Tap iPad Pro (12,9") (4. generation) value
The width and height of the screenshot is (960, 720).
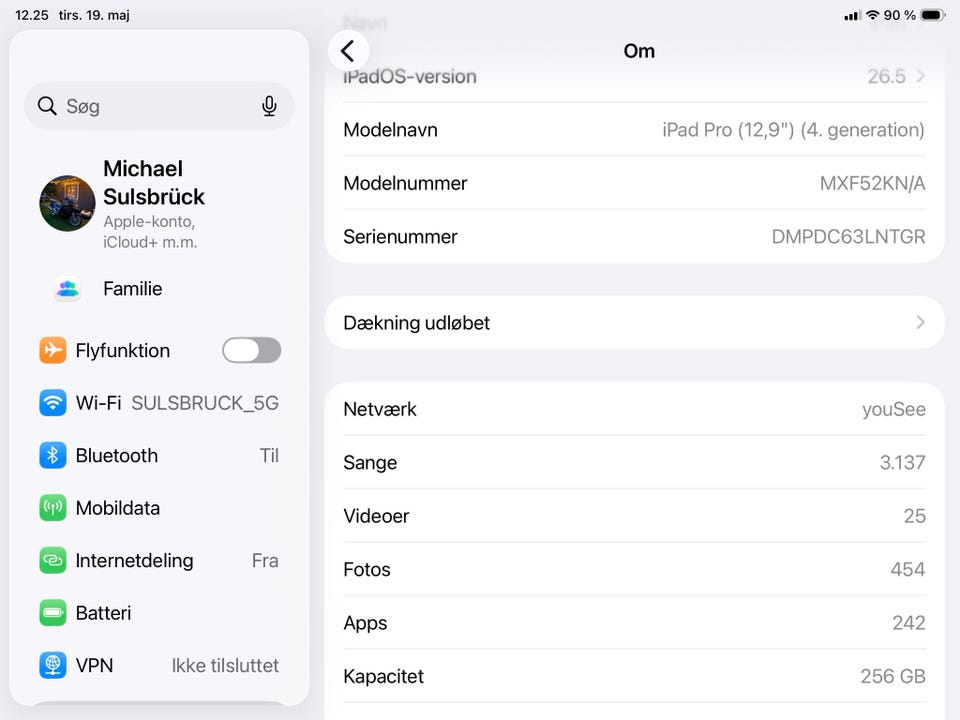coord(793,130)
